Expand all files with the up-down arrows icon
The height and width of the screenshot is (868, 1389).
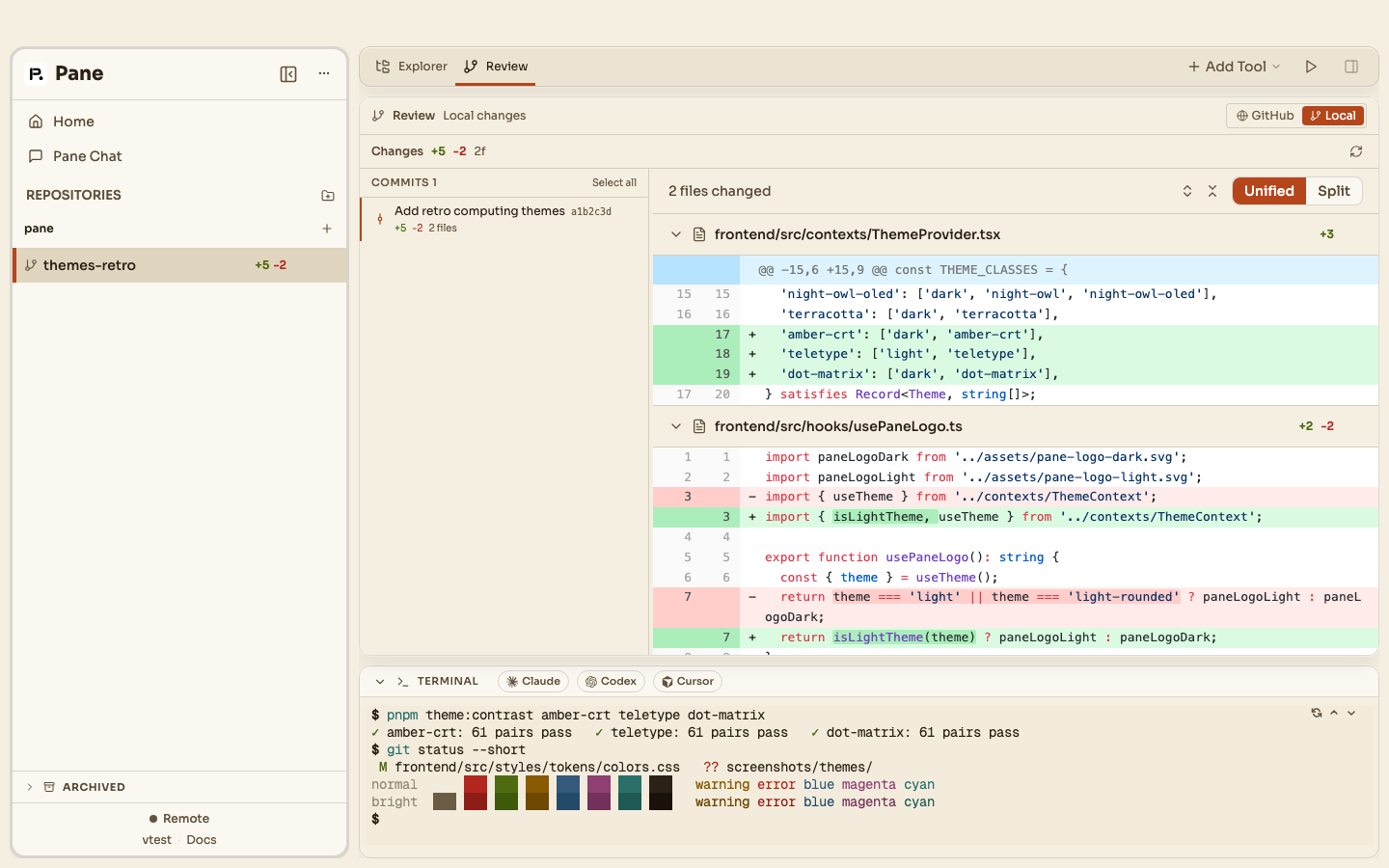pyautogui.click(x=1187, y=191)
